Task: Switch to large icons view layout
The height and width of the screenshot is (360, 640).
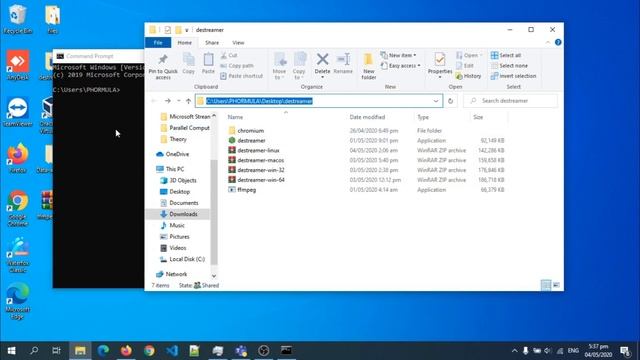Action: (x=556, y=285)
